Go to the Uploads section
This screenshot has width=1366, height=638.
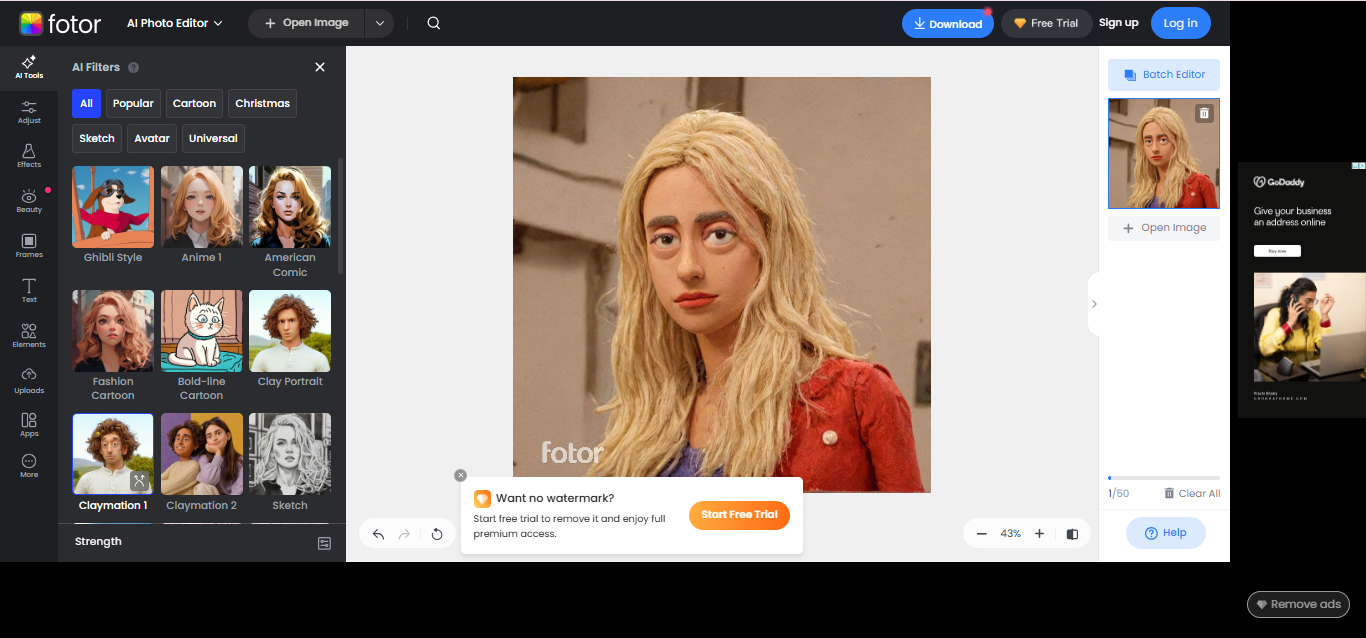(28, 379)
